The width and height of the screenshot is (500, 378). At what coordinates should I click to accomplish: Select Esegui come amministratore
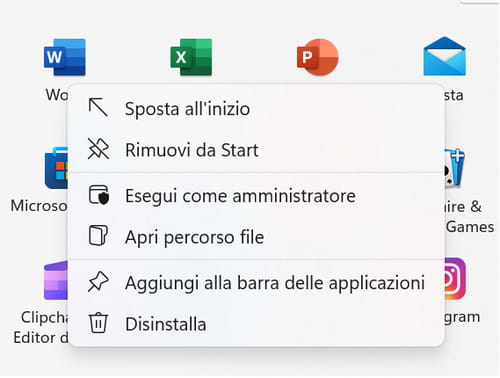256,196
